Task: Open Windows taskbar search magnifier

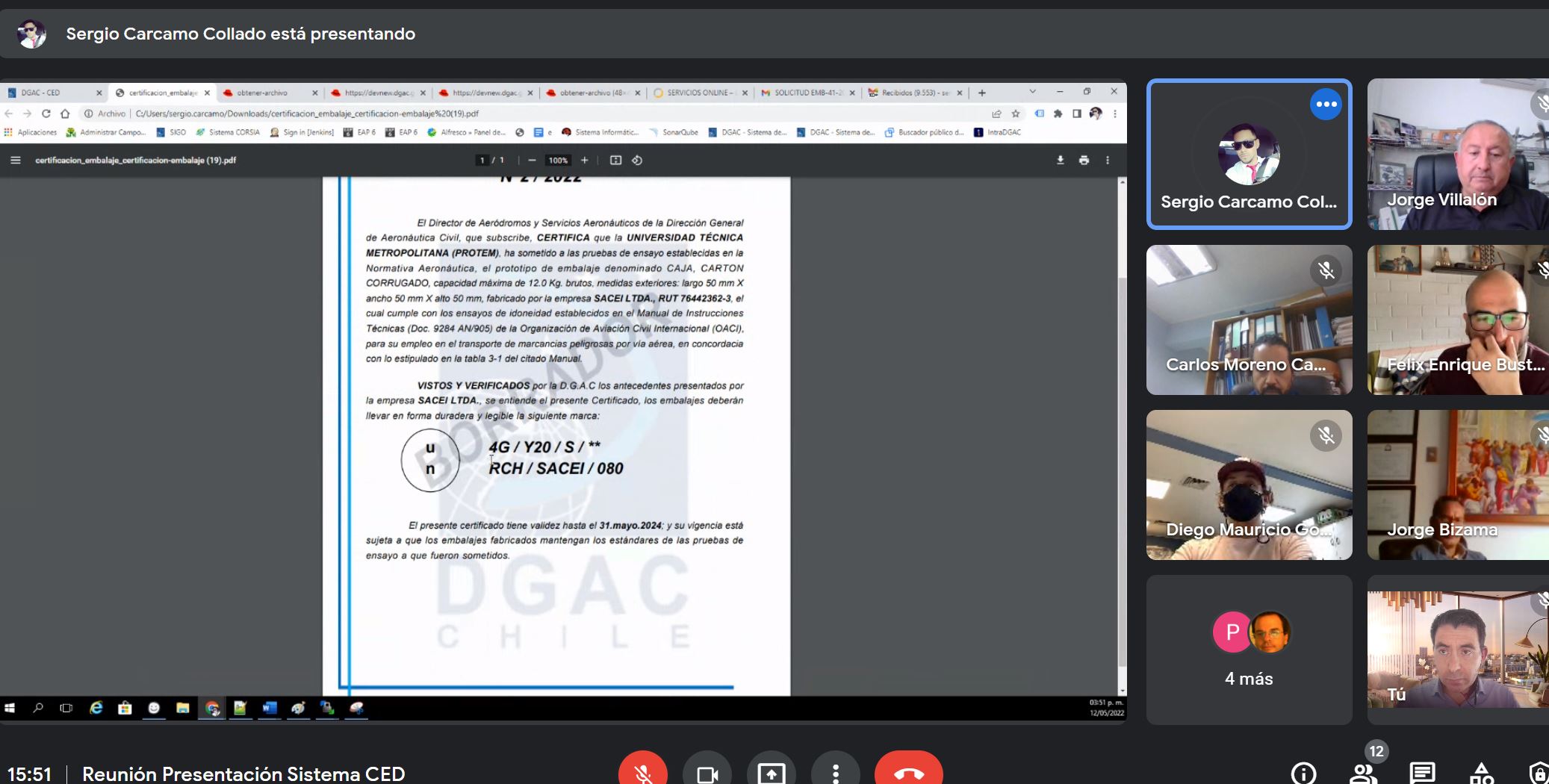Action: click(38, 708)
